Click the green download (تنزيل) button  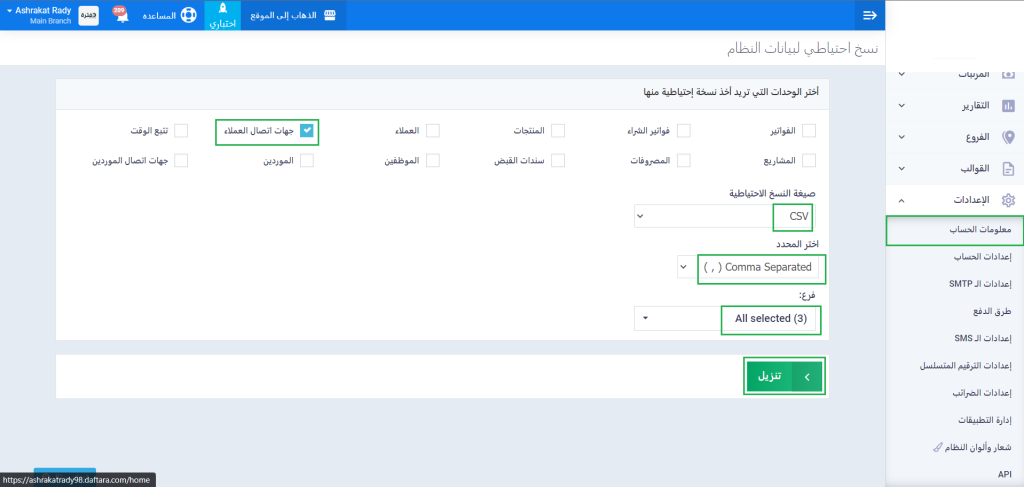click(785, 376)
